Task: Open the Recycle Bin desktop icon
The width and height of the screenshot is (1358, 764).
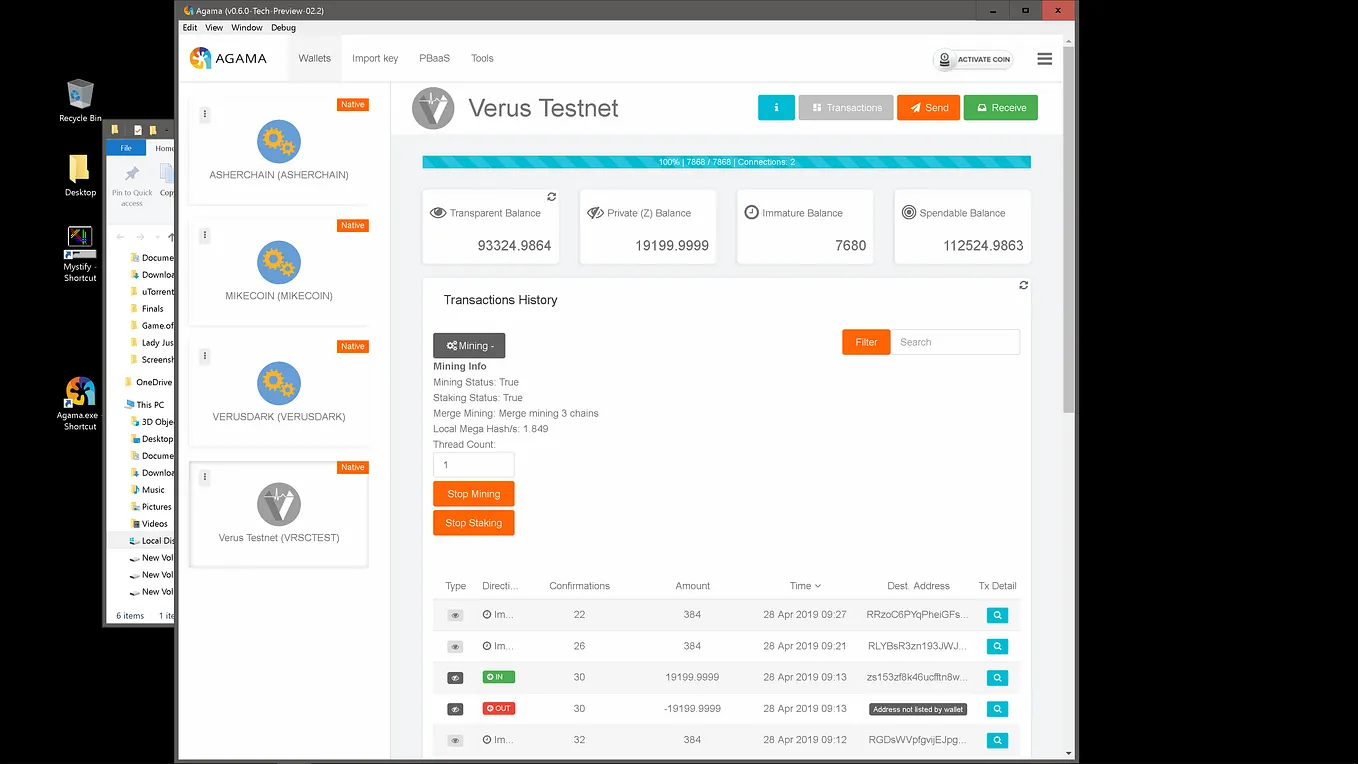Action: click(80, 101)
